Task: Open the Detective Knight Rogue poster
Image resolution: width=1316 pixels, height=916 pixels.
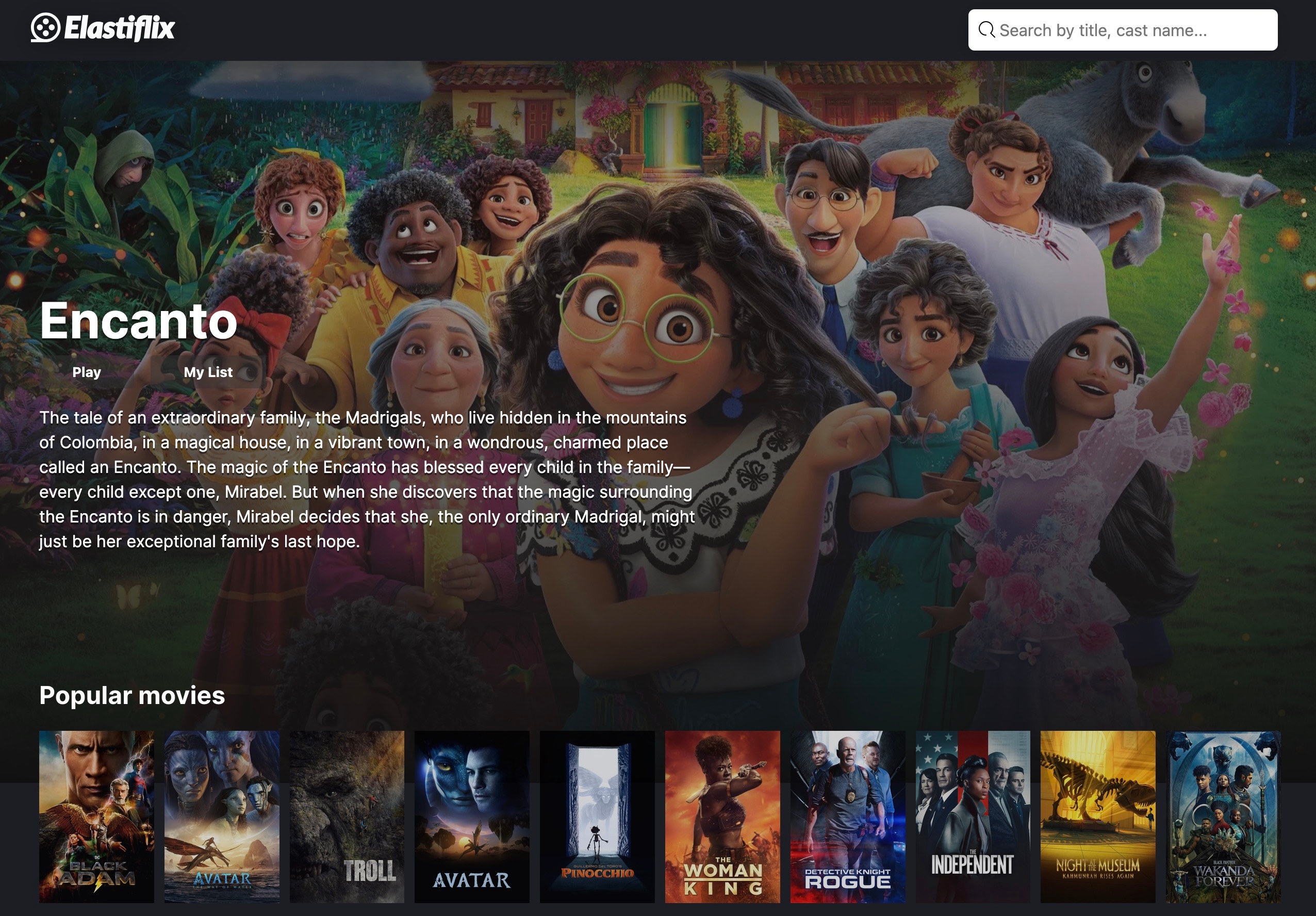Action: [848, 817]
